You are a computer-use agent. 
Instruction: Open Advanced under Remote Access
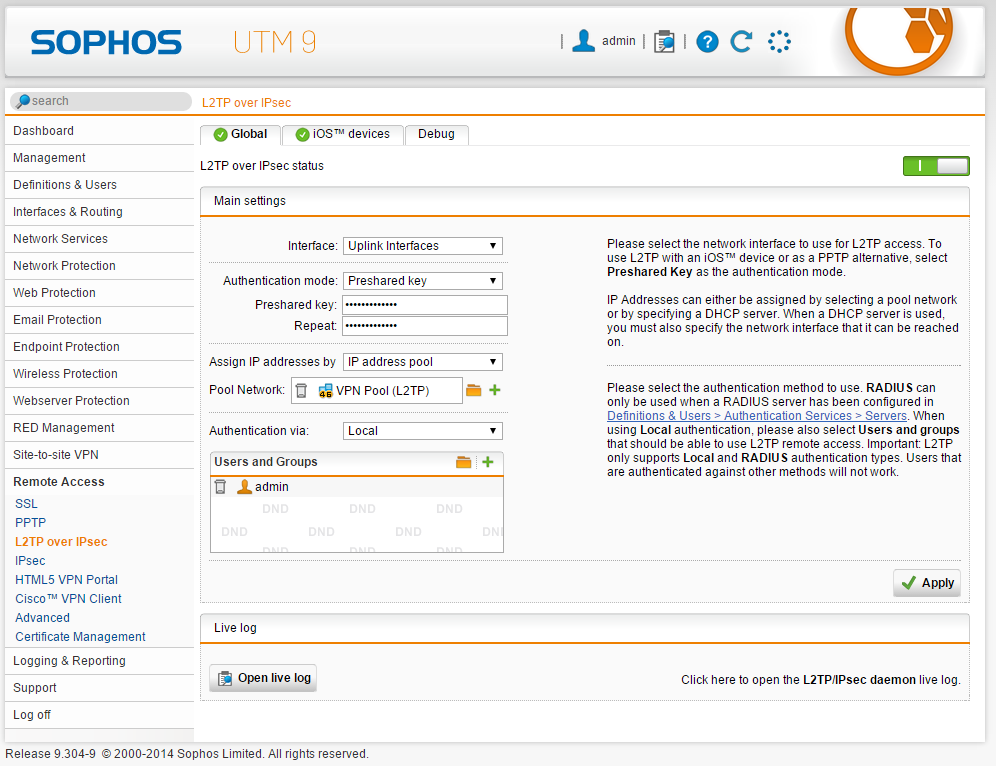(x=43, y=618)
